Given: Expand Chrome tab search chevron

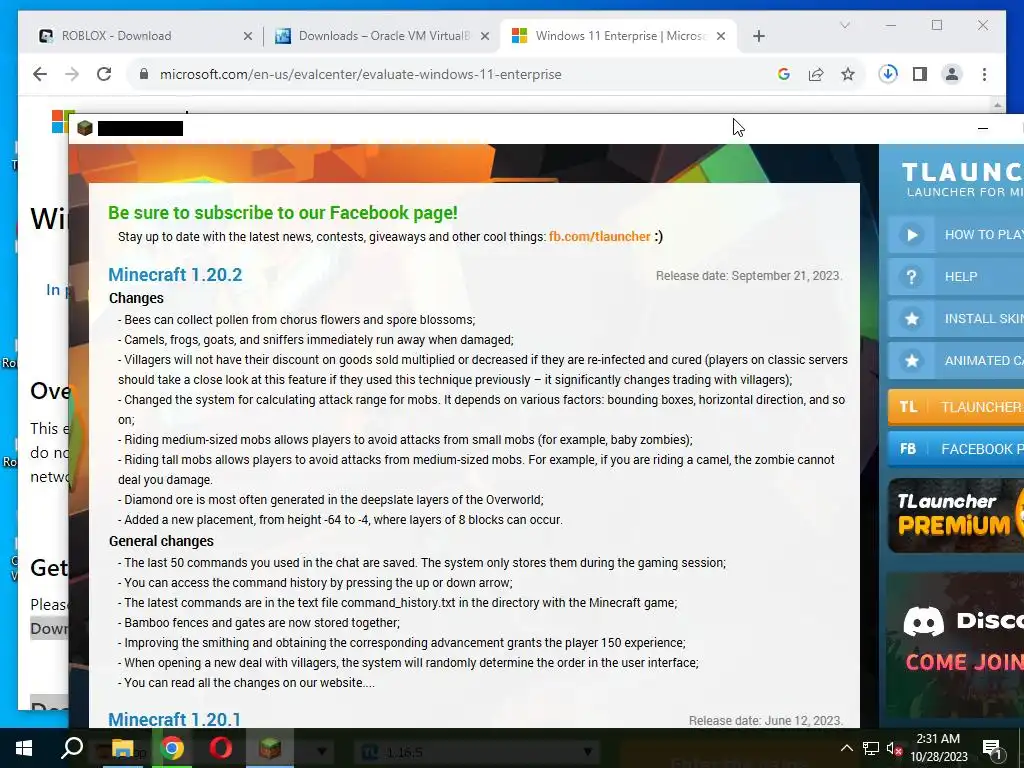Looking at the screenshot, I should coord(844,25).
